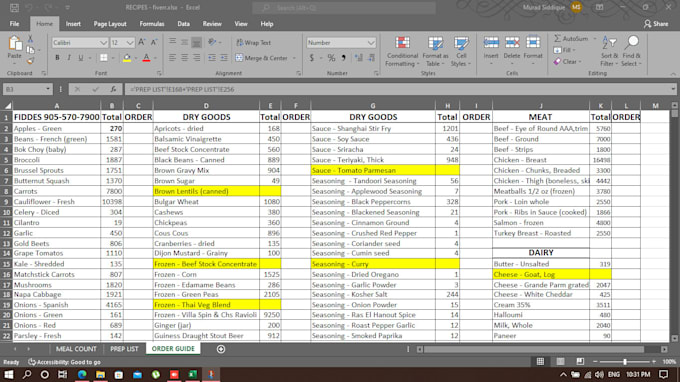This screenshot has height=382, width=680.
Task: Adjust the zoom slider in status bar
Action: pos(624,362)
